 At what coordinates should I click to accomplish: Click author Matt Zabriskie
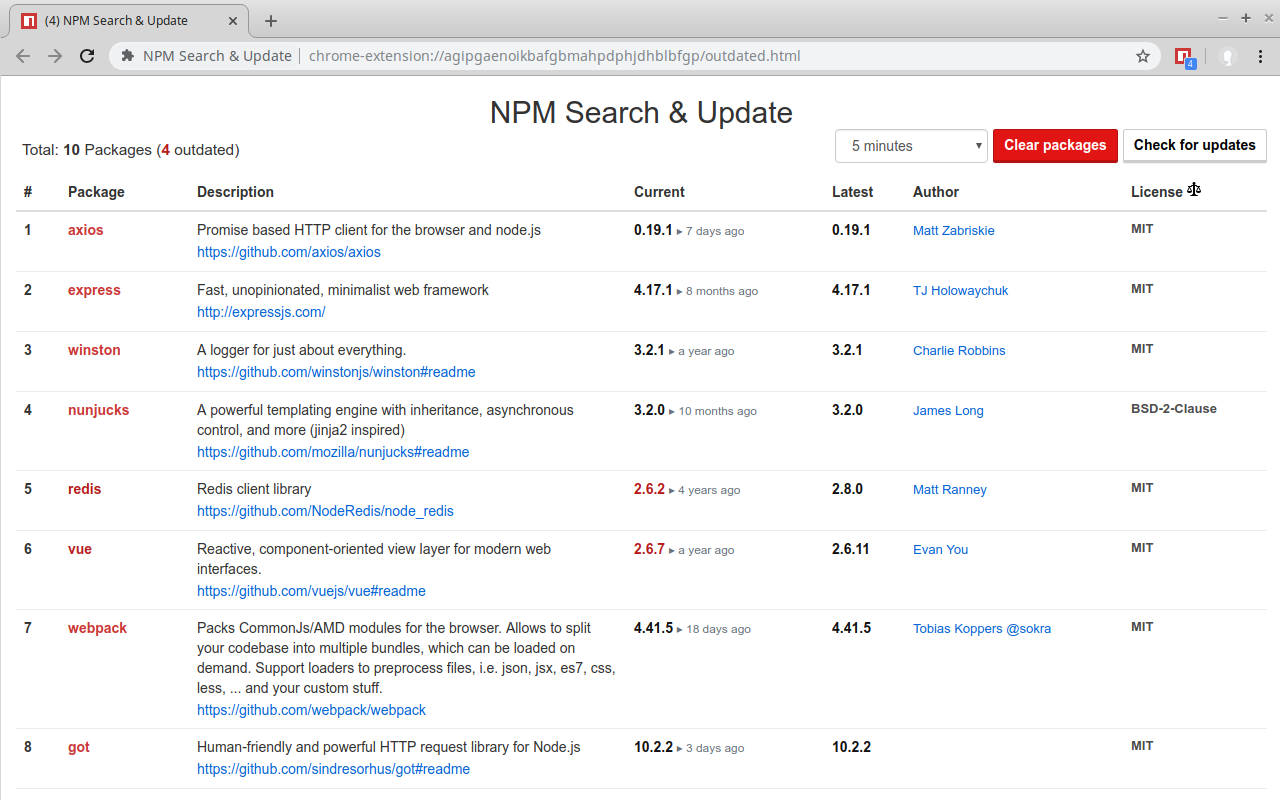(x=954, y=231)
